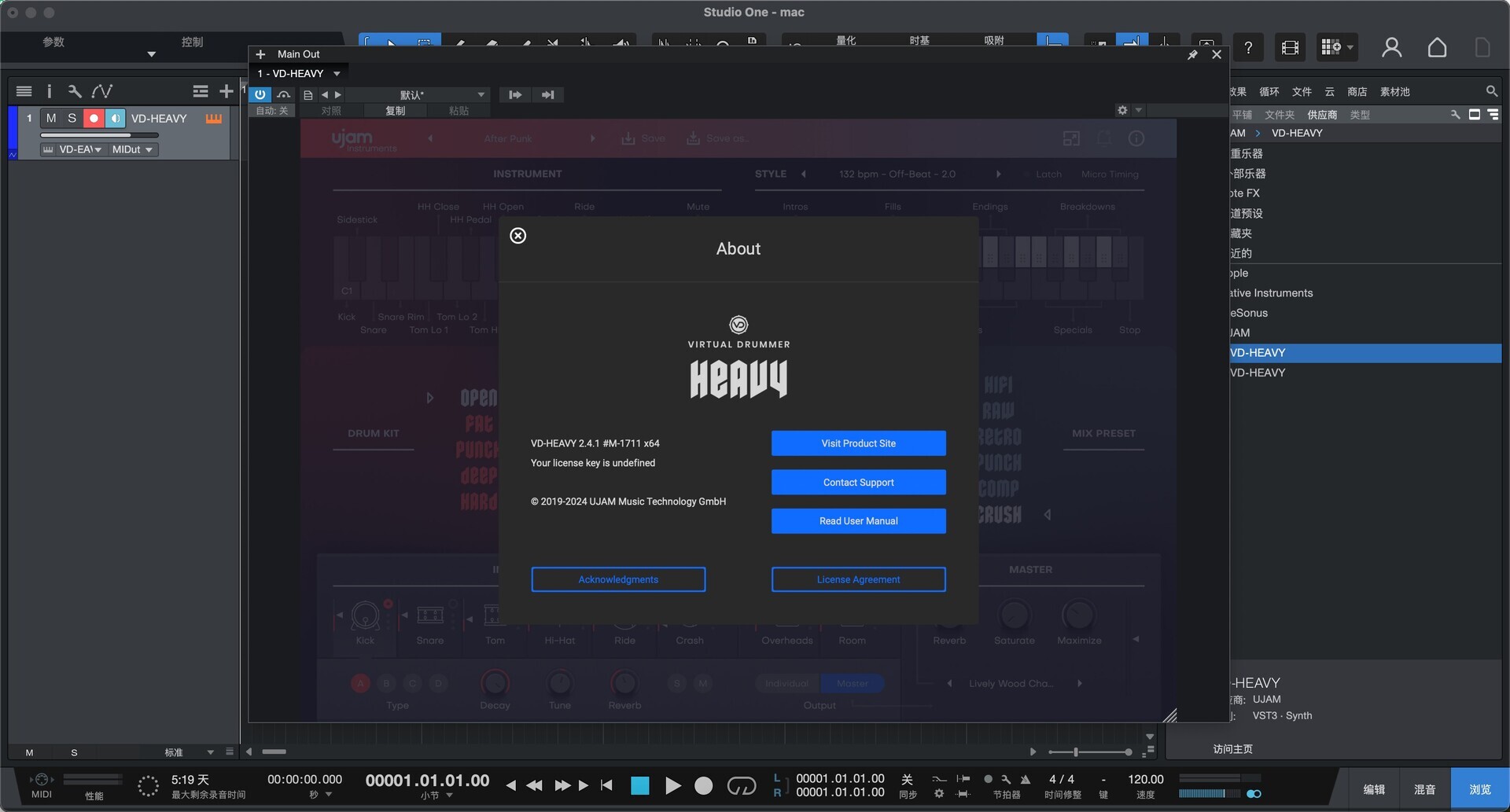Open the help question mark icon
Image resolution: width=1510 pixels, height=812 pixels.
(1247, 48)
